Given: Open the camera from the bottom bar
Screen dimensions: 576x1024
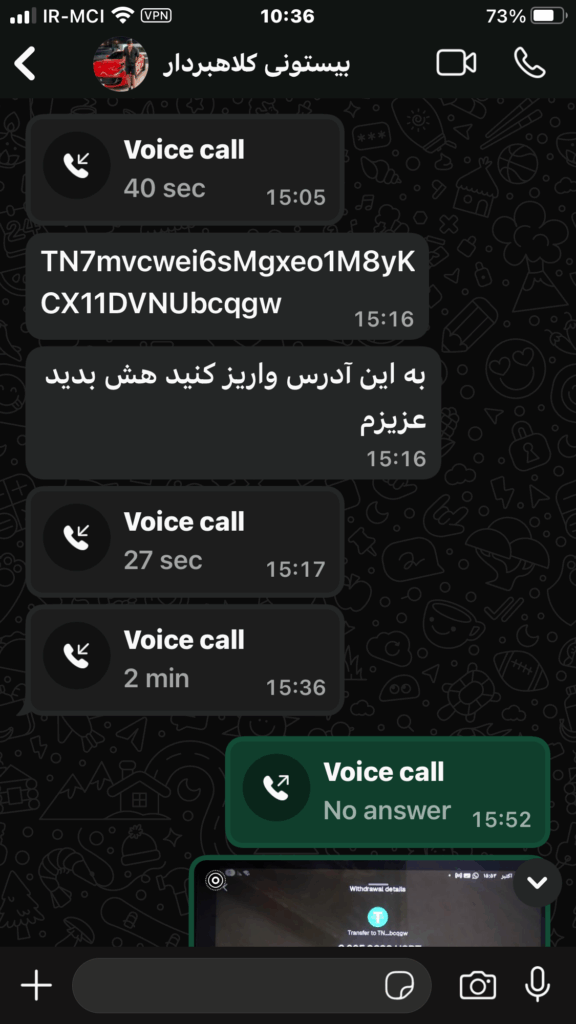Looking at the screenshot, I should tap(477, 985).
